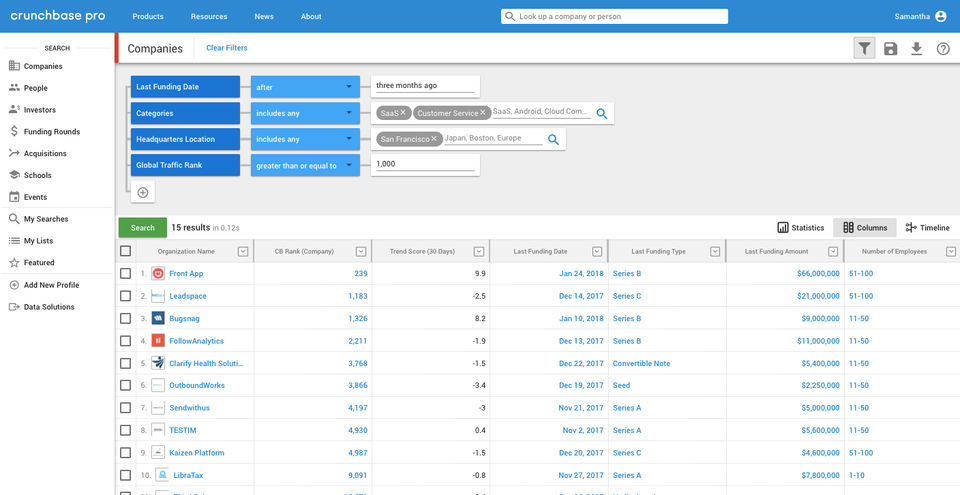Check the Sendwithus row checkbox
Viewport: 960px width, 495px height.
pos(126,408)
